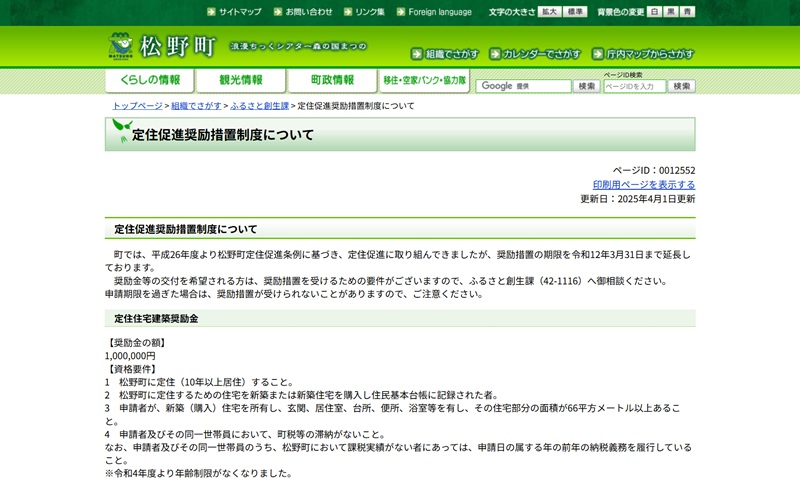The height and width of the screenshot is (491, 800).
Task: Click the Matsuno town logo emblem
Action: point(120,45)
